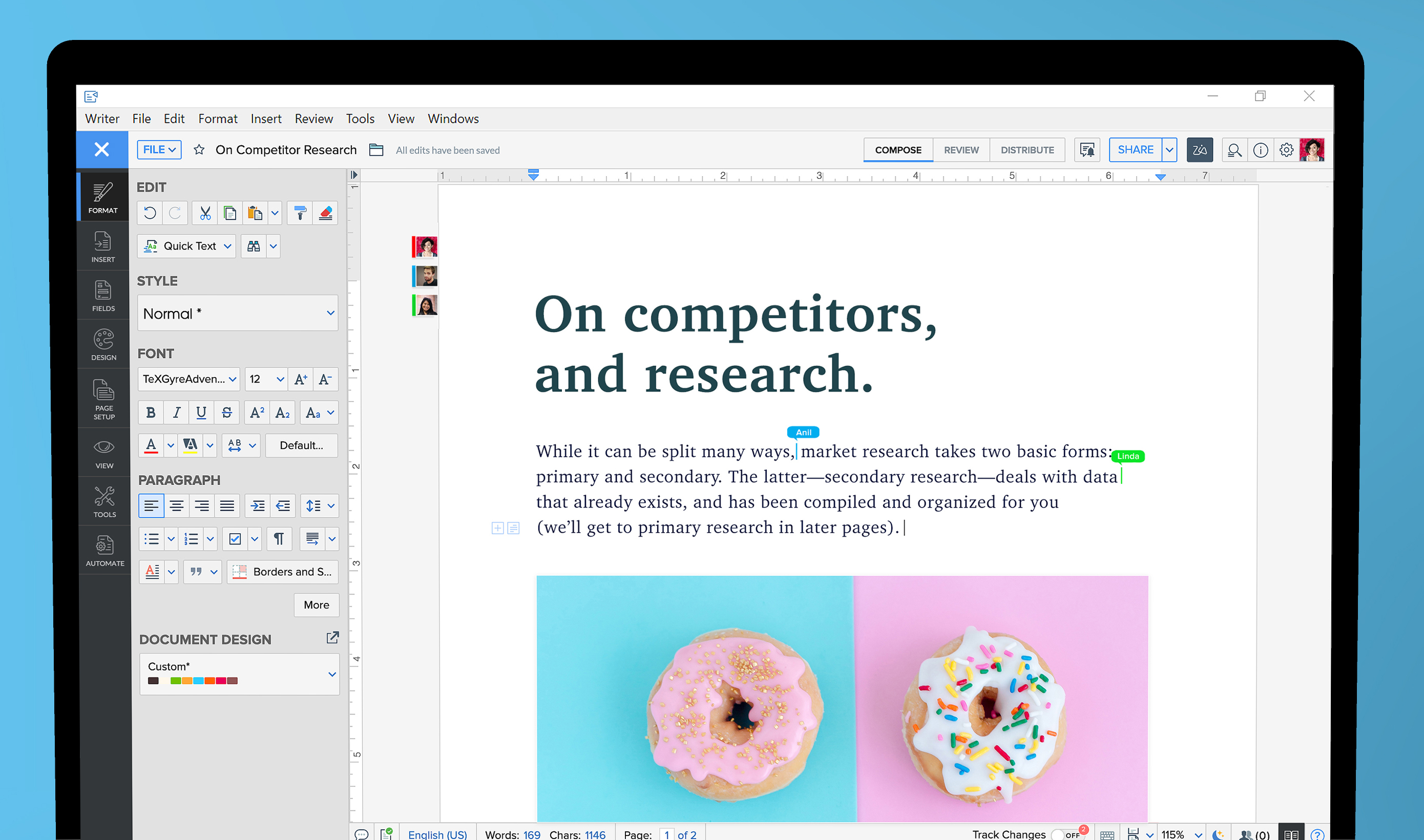Expand the Custom document design dropdown
This screenshot has height=840, width=1424.
332,674
